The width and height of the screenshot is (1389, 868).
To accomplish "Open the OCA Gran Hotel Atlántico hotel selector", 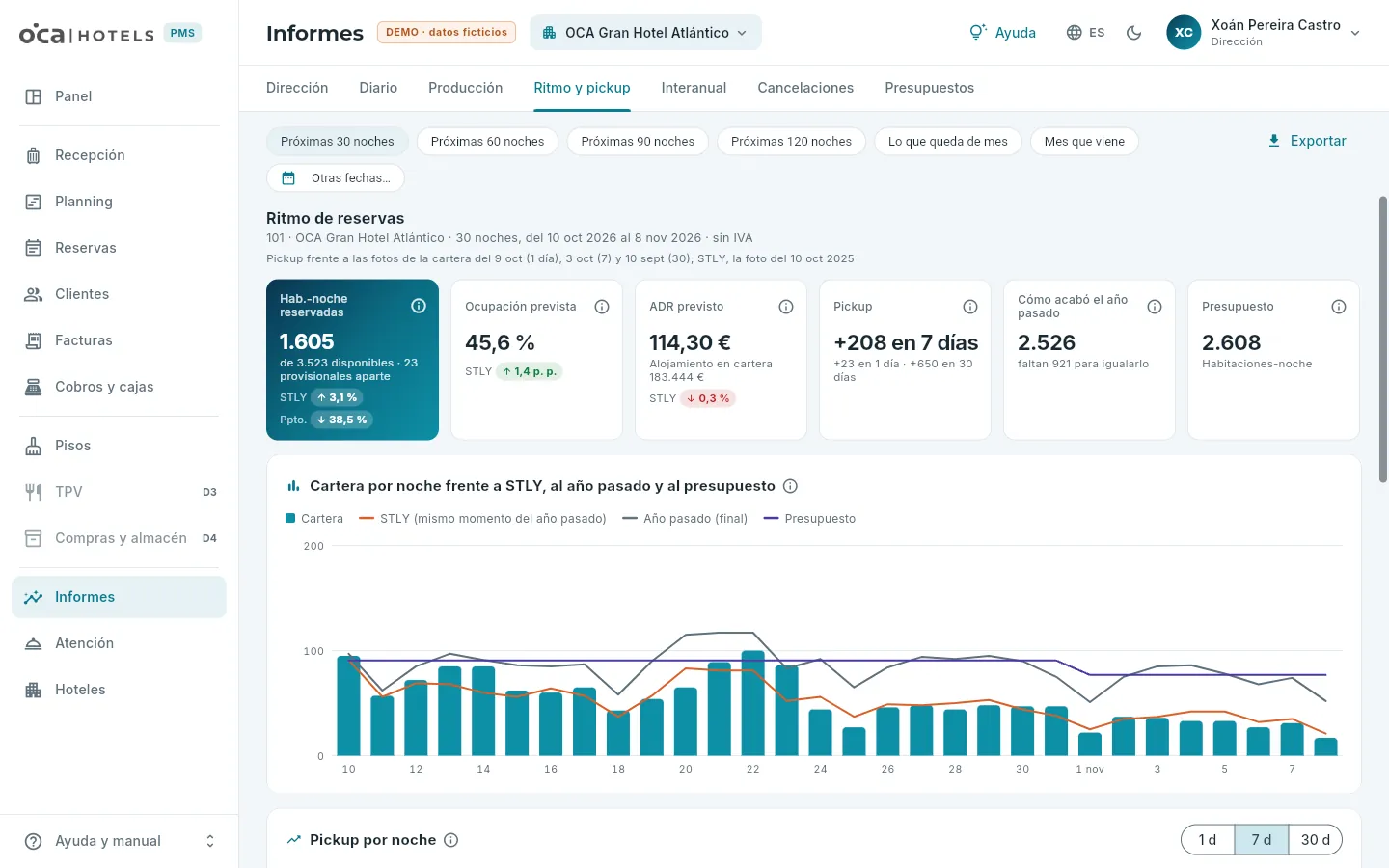I will tap(645, 33).
